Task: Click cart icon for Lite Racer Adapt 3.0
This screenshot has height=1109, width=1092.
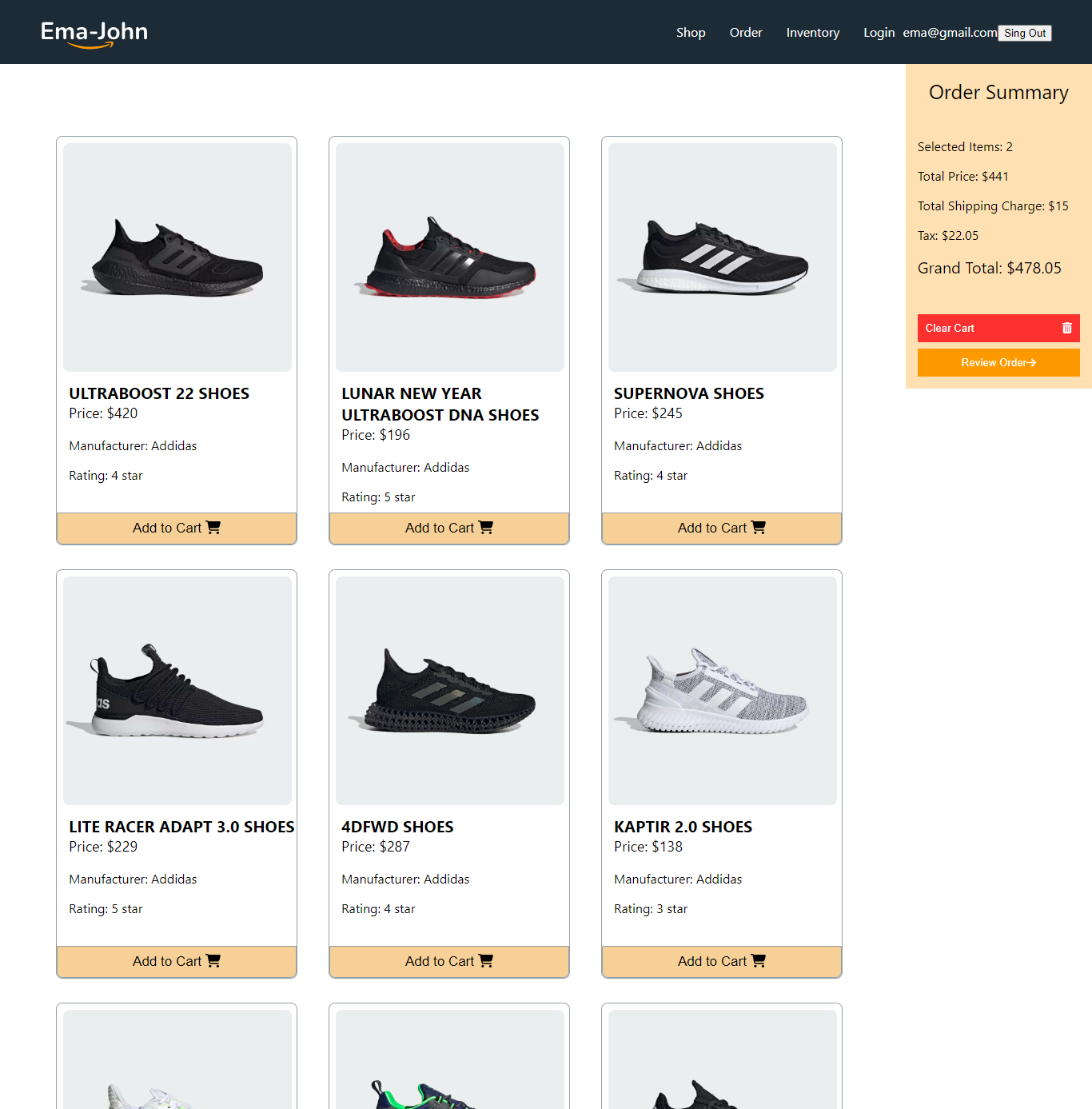Action: pyautogui.click(x=213, y=961)
